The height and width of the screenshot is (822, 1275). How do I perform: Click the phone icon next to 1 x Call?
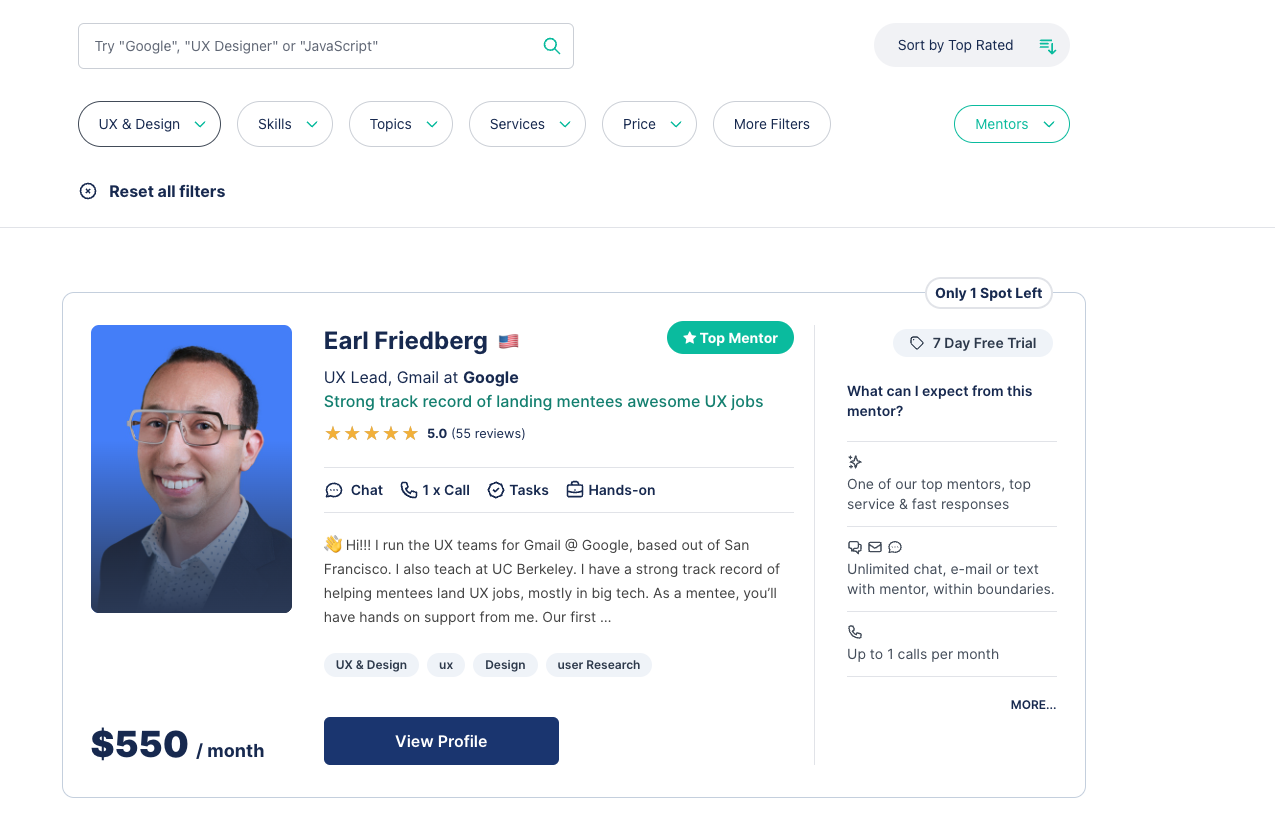click(407, 490)
